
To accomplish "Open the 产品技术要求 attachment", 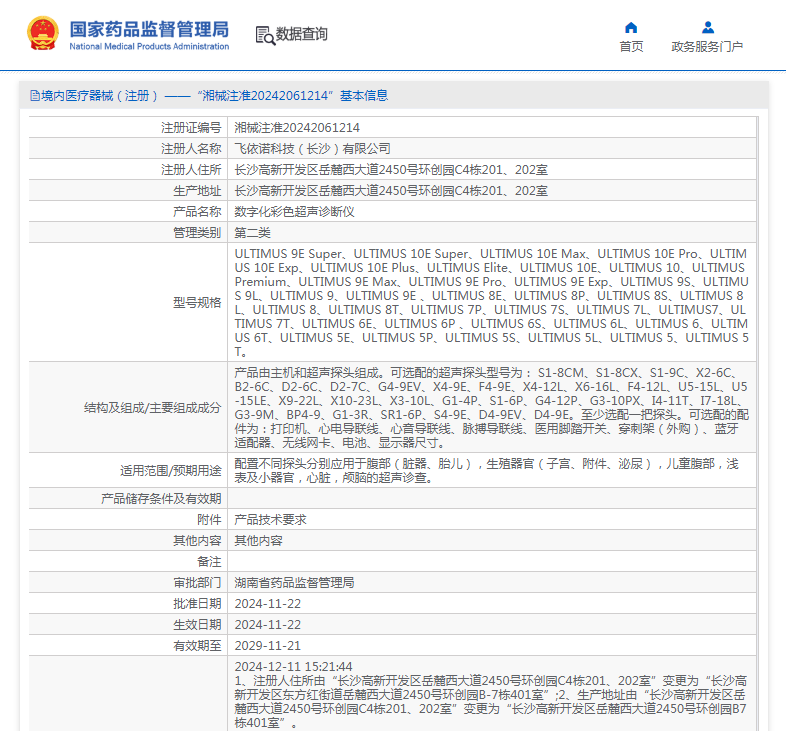I will [x=270, y=520].
